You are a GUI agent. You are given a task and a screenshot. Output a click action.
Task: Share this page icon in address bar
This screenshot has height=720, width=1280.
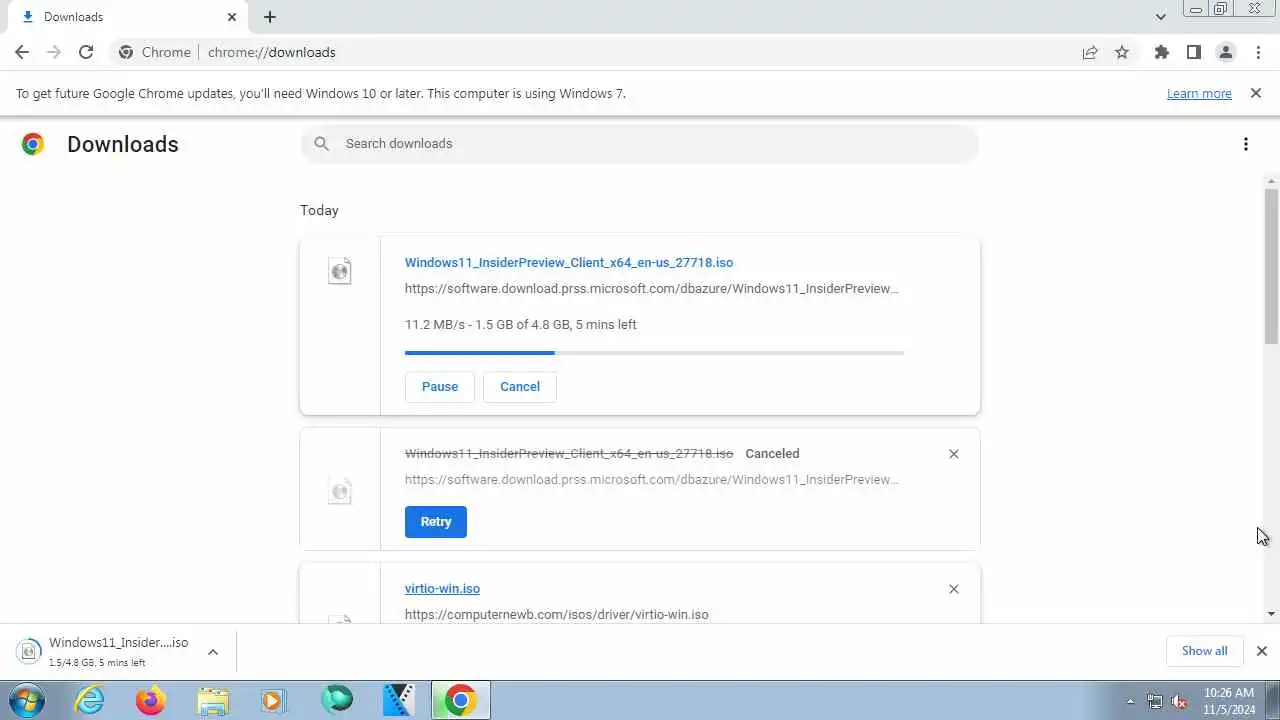(x=1090, y=52)
